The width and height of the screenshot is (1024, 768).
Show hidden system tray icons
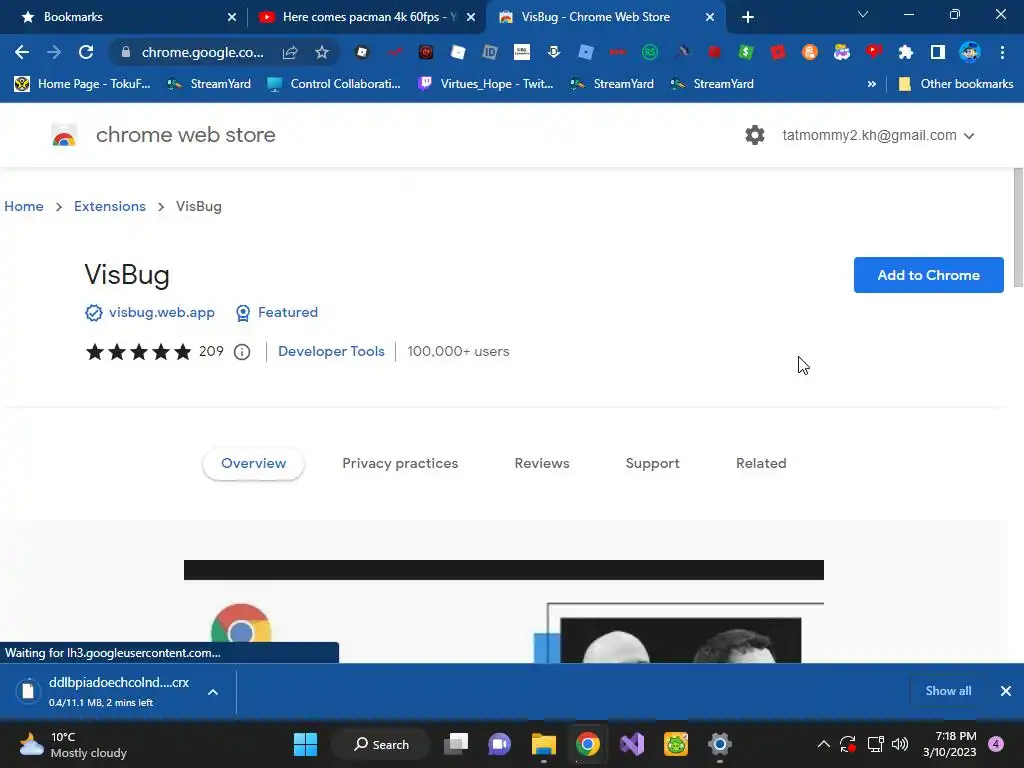pyautogui.click(x=824, y=744)
